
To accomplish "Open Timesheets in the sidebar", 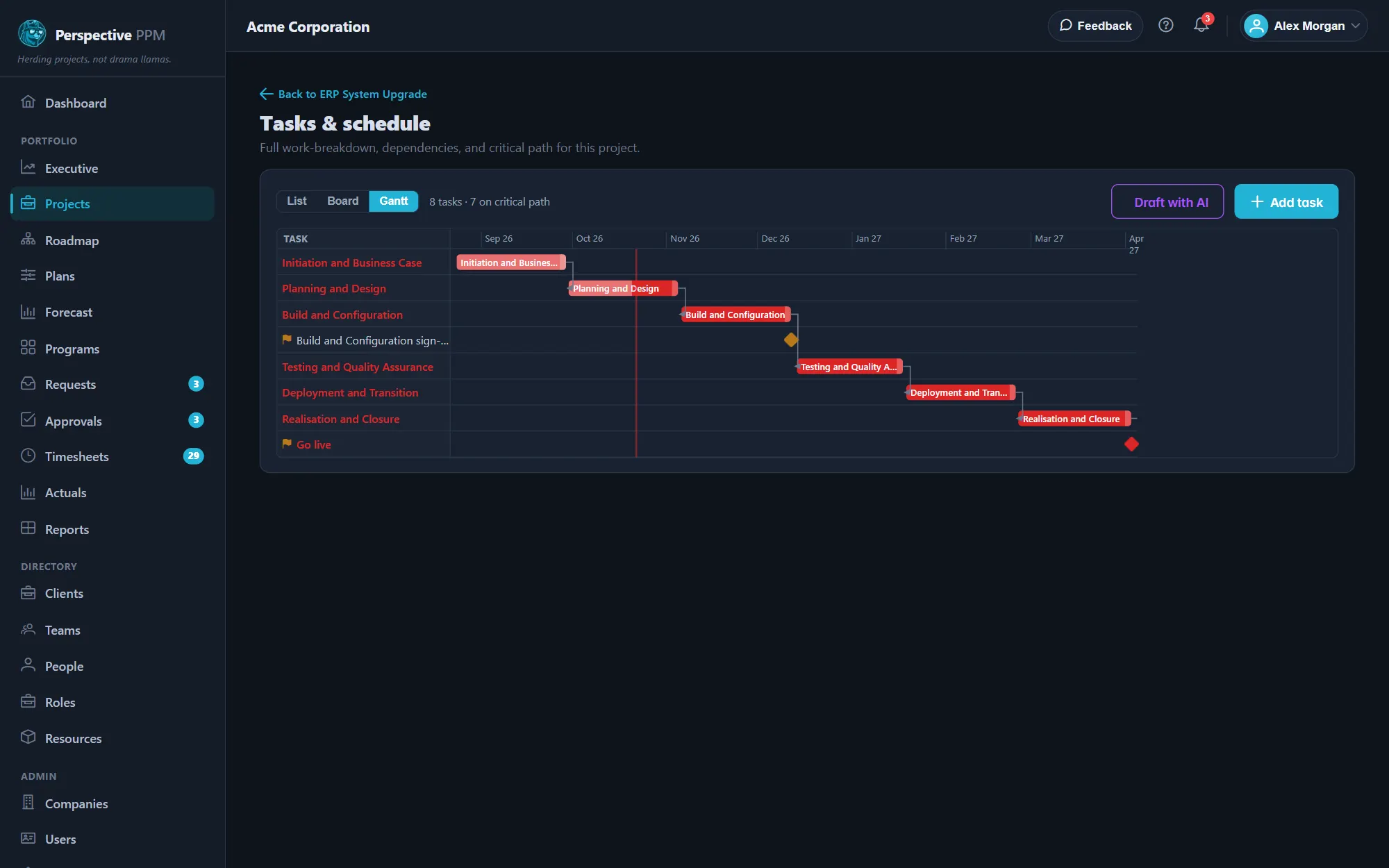I will 113,456.
